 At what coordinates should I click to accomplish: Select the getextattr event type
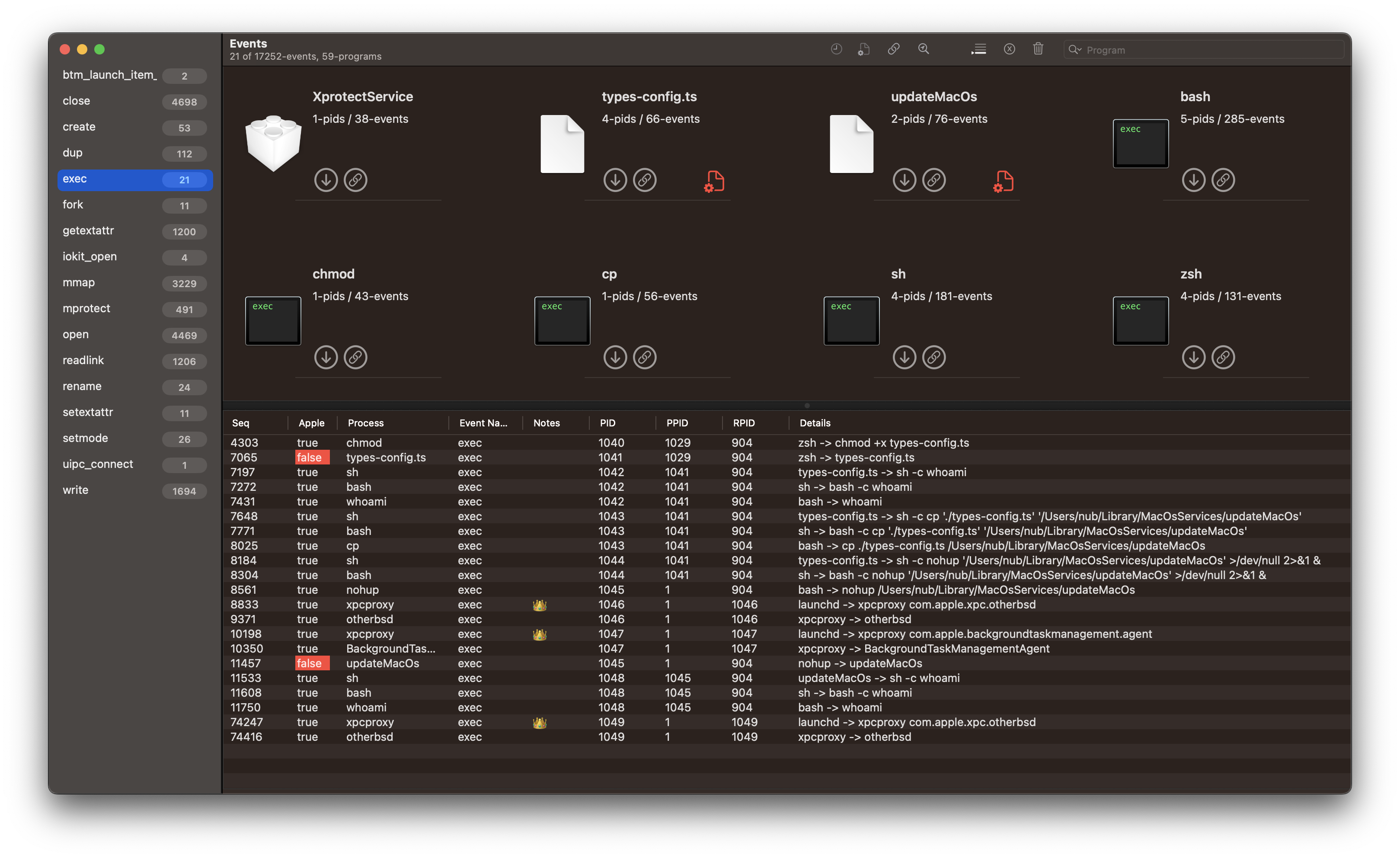(x=134, y=231)
